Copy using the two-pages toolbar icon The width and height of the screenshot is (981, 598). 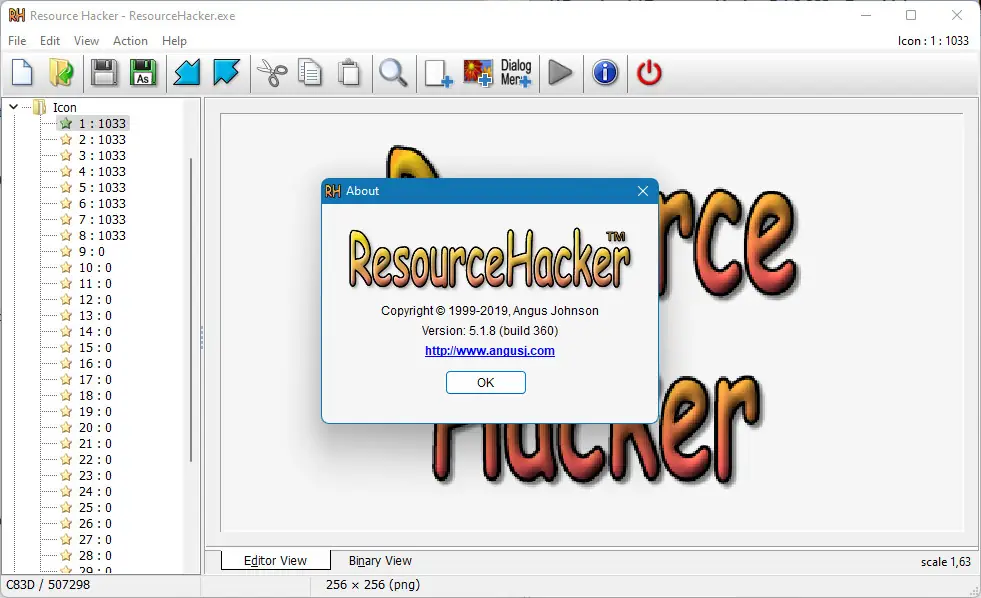[310, 73]
